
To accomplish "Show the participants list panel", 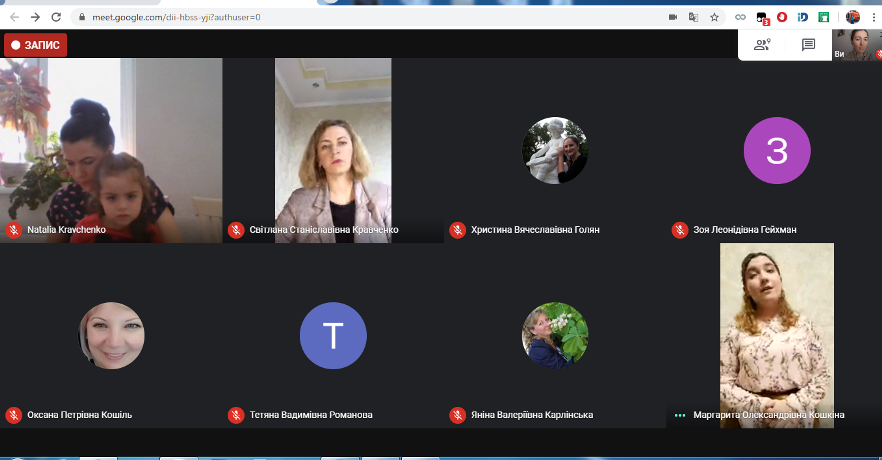I will click(x=762, y=45).
